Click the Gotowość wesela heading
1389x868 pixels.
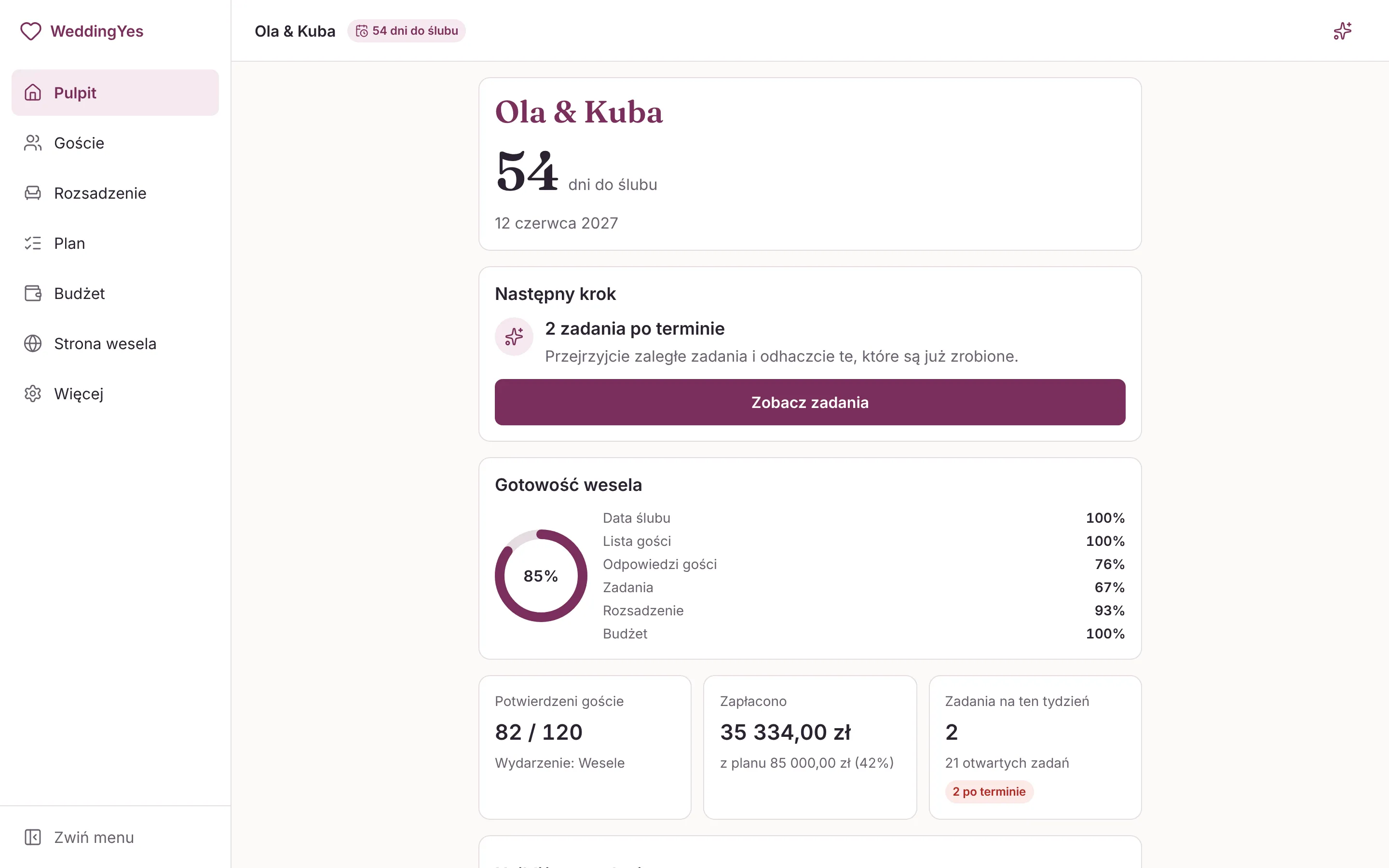pos(568,485)
